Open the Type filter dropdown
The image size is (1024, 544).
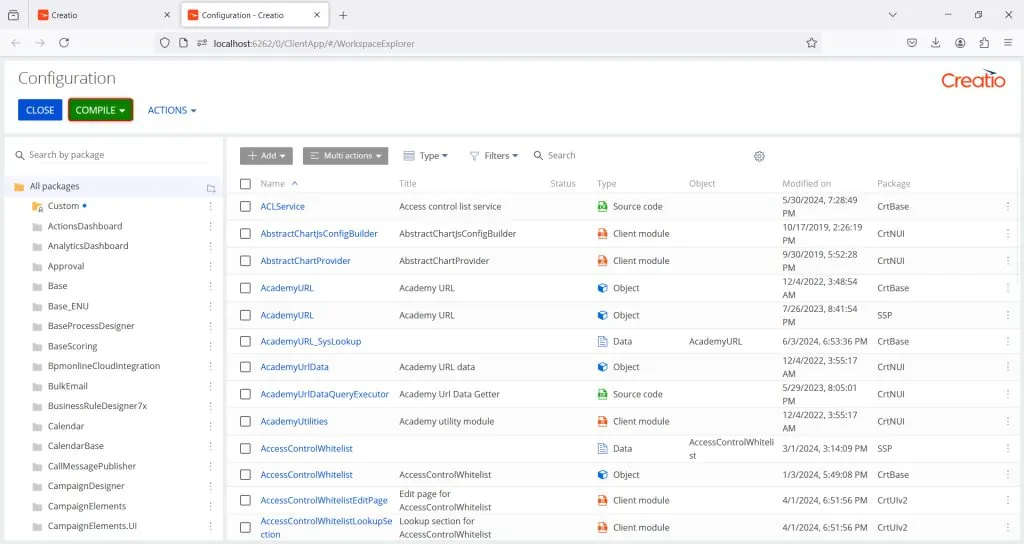[426, 155]
